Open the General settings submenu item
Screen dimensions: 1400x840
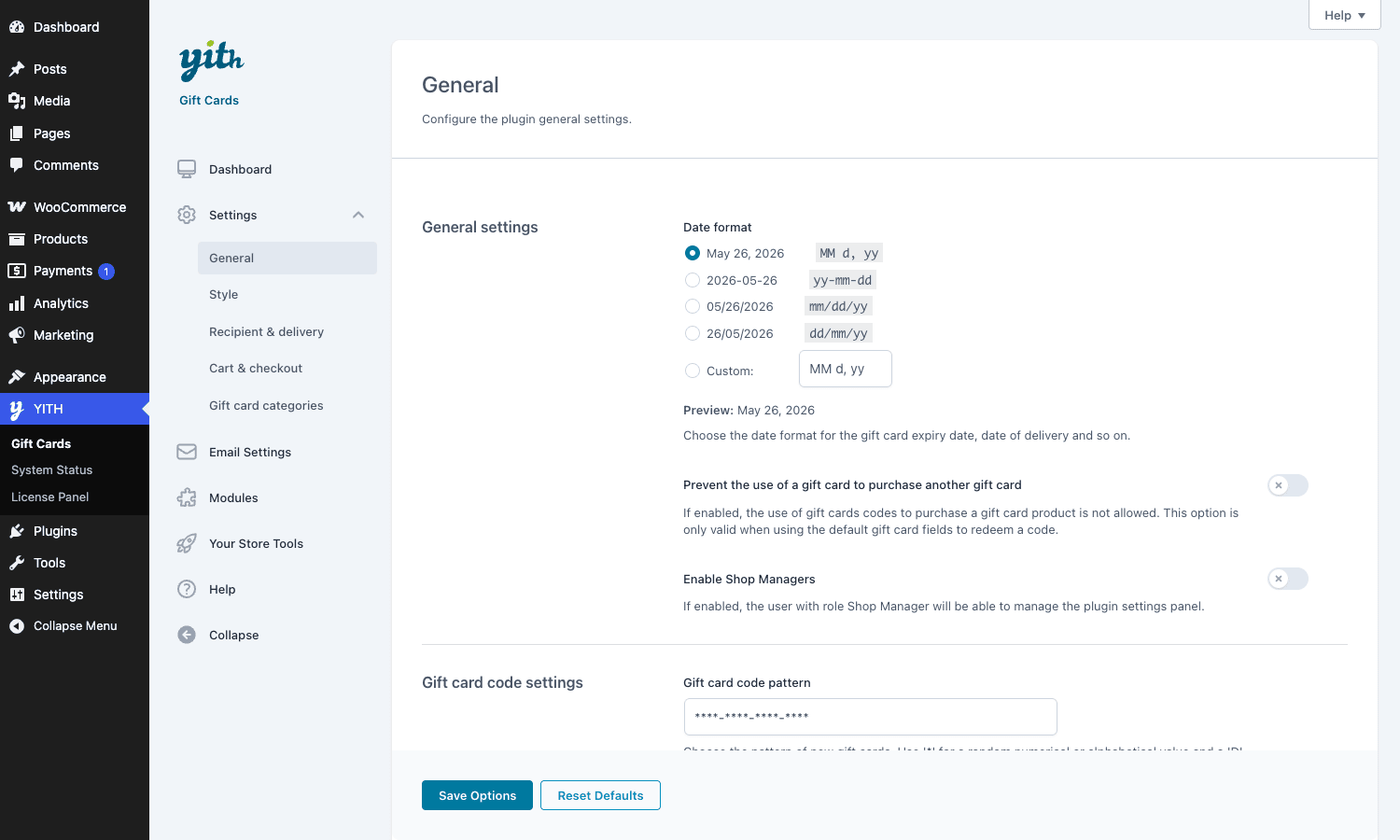tap(287, 258)
